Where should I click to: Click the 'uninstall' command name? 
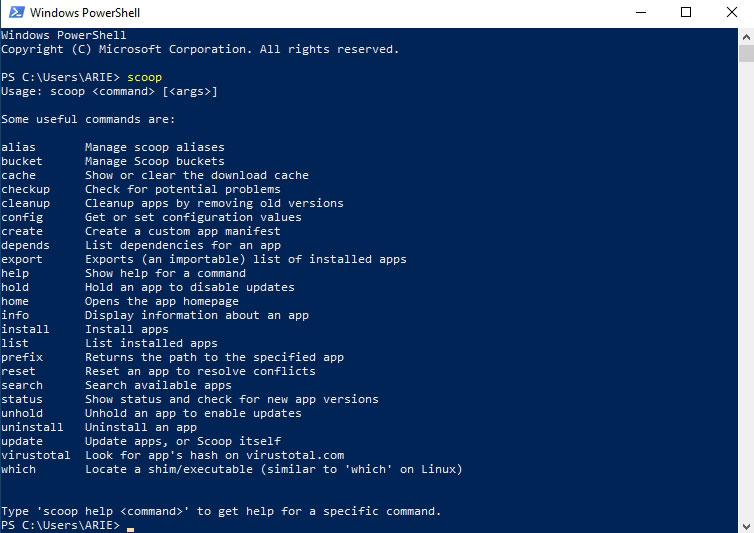pos(32,427)
